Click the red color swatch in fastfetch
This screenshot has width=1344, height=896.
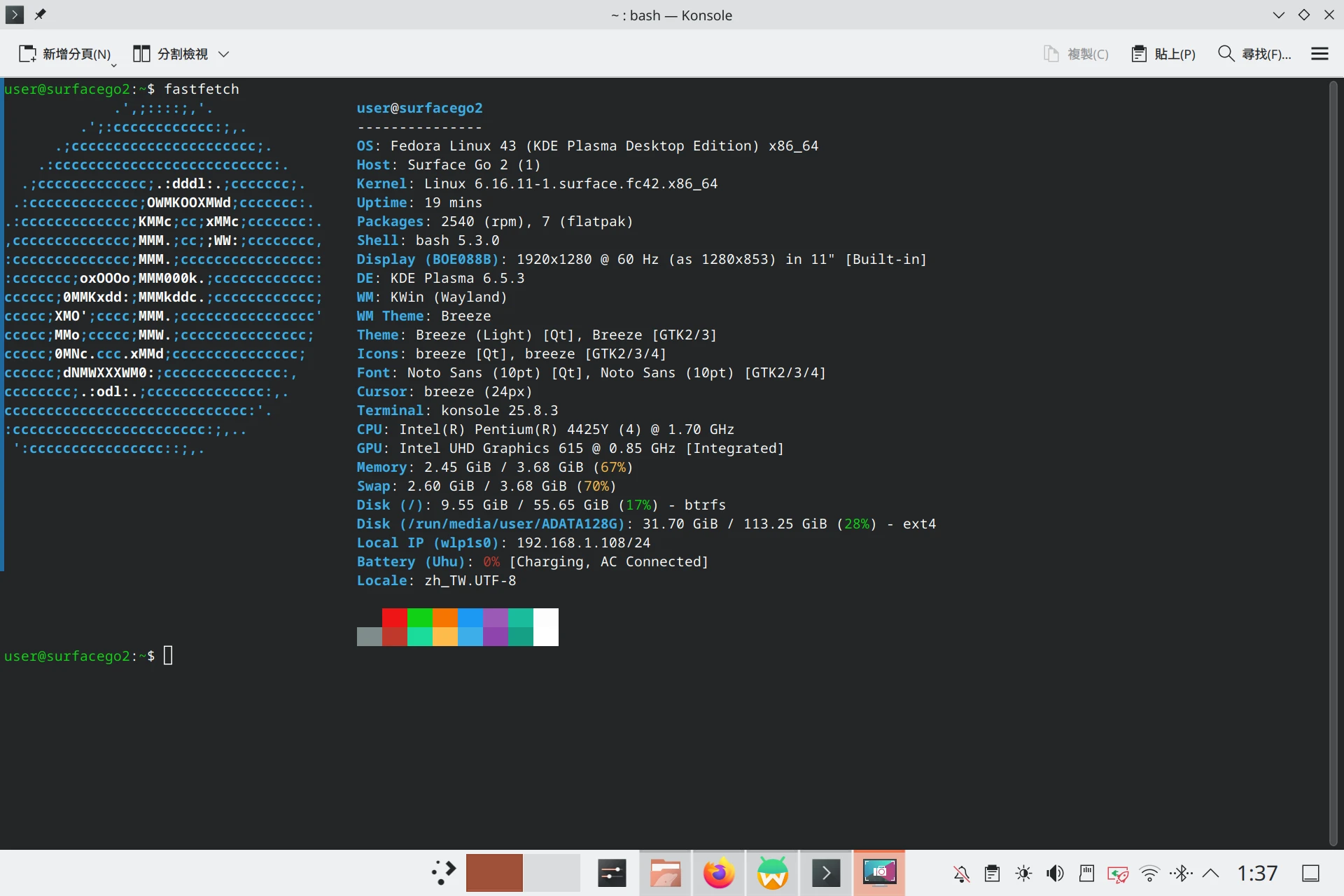[x=395, y=617]
